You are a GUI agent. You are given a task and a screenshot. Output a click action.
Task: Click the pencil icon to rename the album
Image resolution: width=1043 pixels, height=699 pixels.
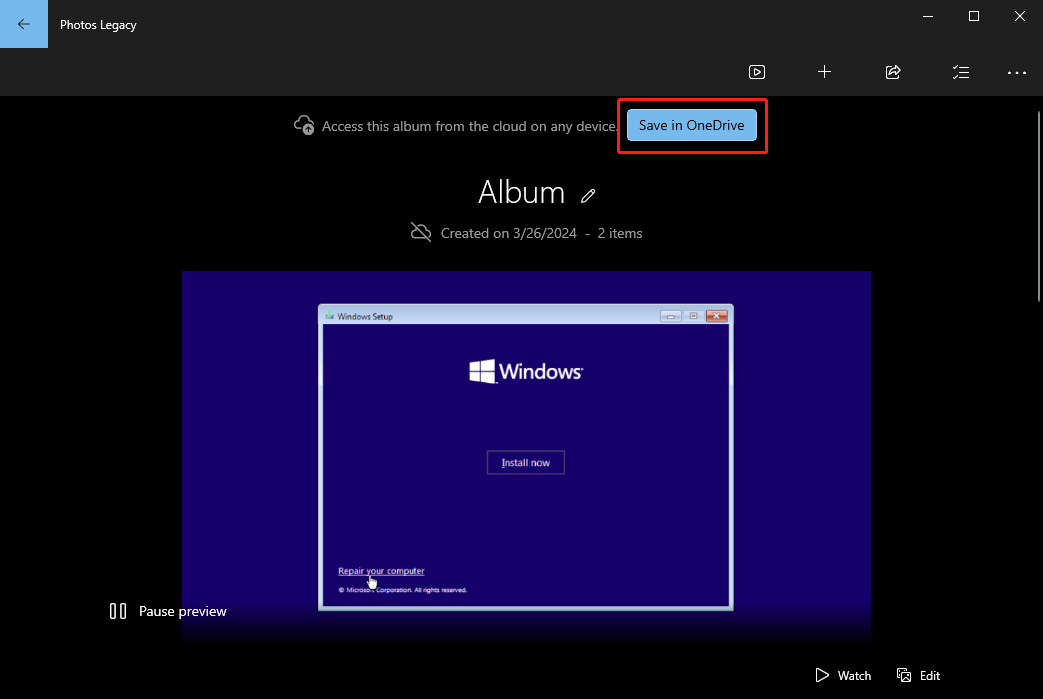point(589,195)
